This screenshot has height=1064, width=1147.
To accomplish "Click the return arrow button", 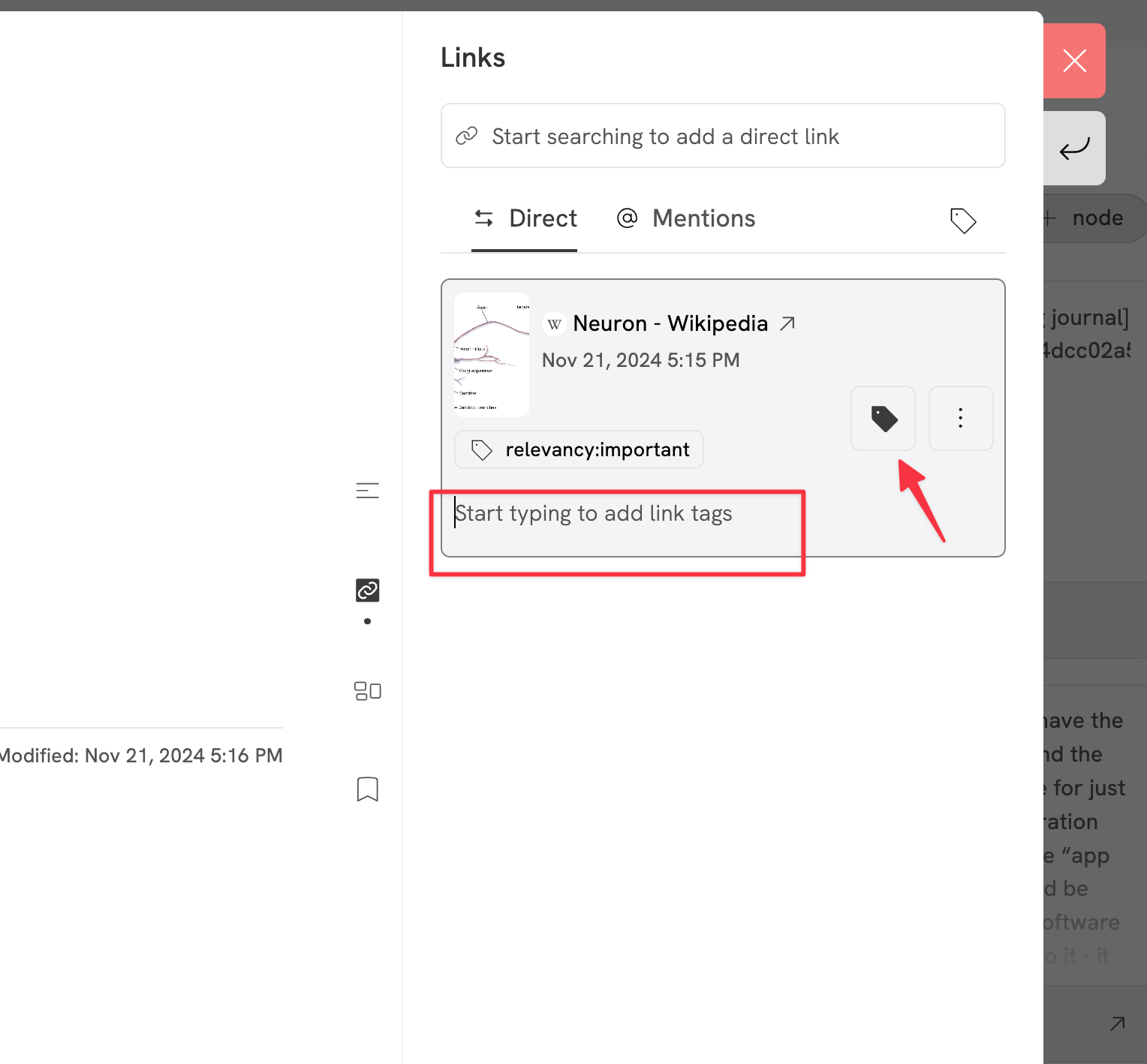I will click(x=1074, y=149).
